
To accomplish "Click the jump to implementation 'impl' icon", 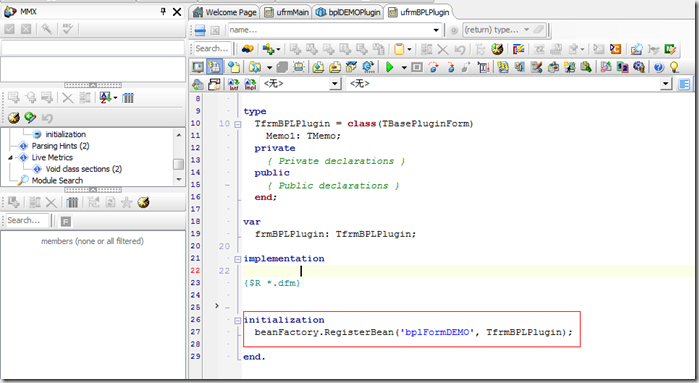I will [x=250, y=84].
